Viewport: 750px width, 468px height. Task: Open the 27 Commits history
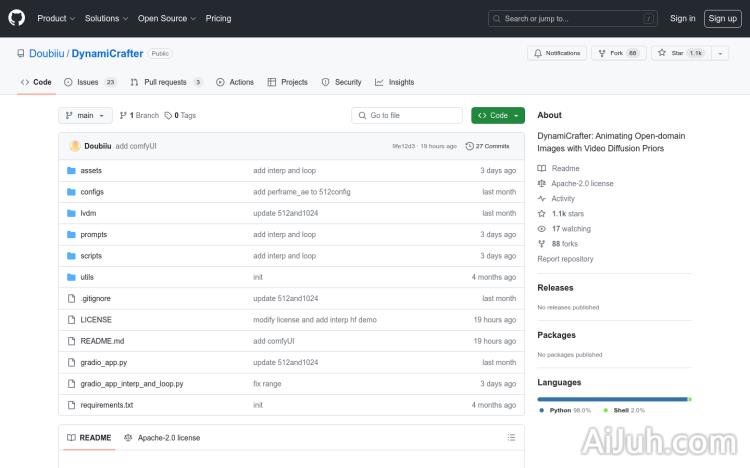pyautogui.click(x=492, y=146)
